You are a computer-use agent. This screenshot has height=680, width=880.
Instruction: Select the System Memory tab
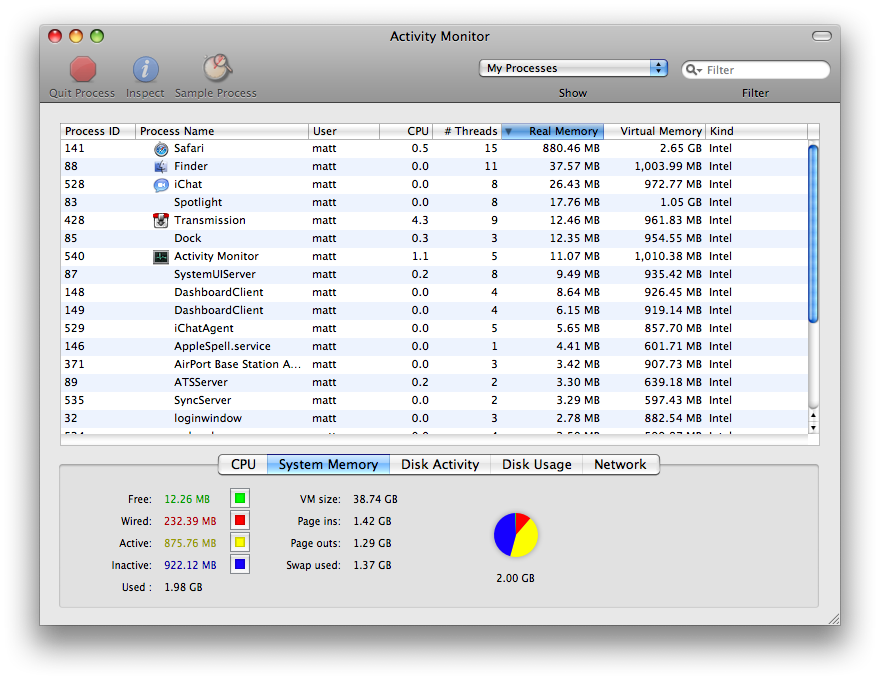tap(328, 465)
